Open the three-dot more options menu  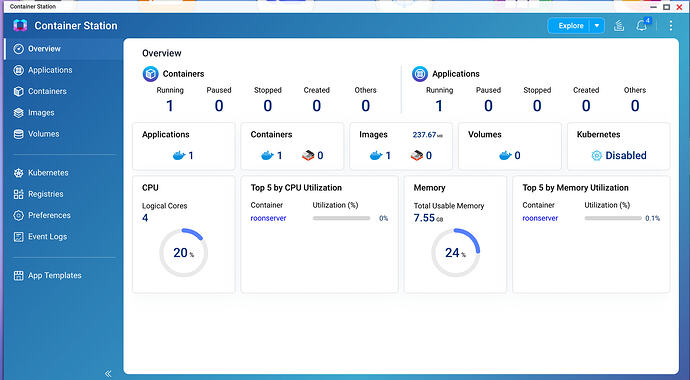tap(671, 26)
